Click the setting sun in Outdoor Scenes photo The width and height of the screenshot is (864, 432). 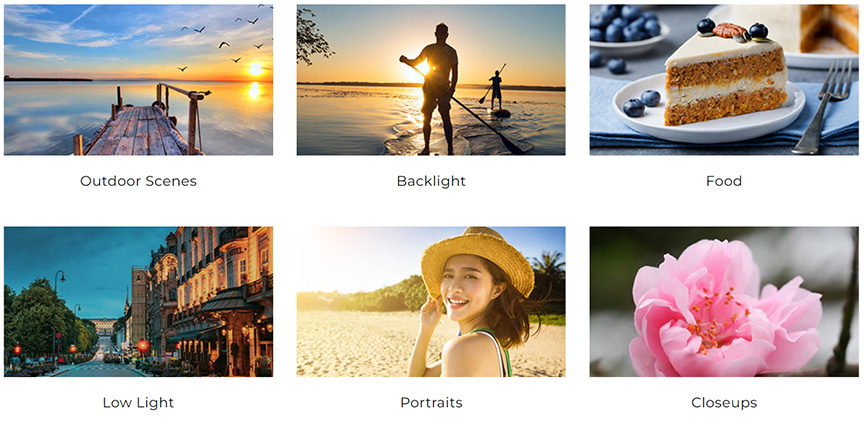pos(255,69)
